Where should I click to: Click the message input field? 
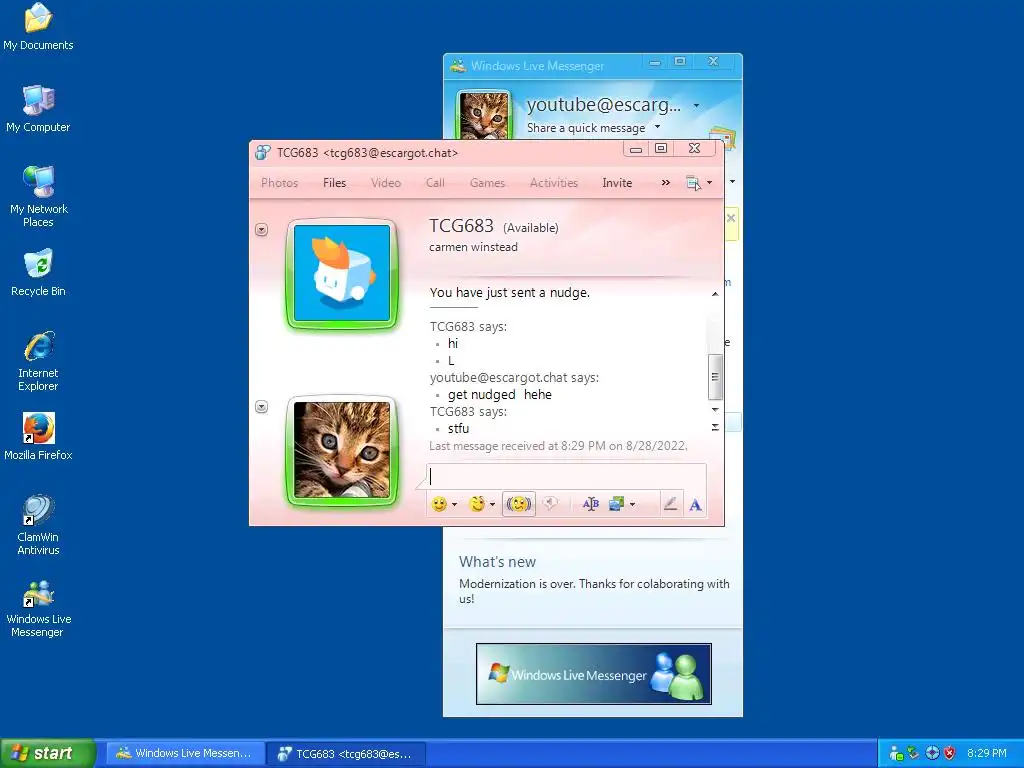566,476
